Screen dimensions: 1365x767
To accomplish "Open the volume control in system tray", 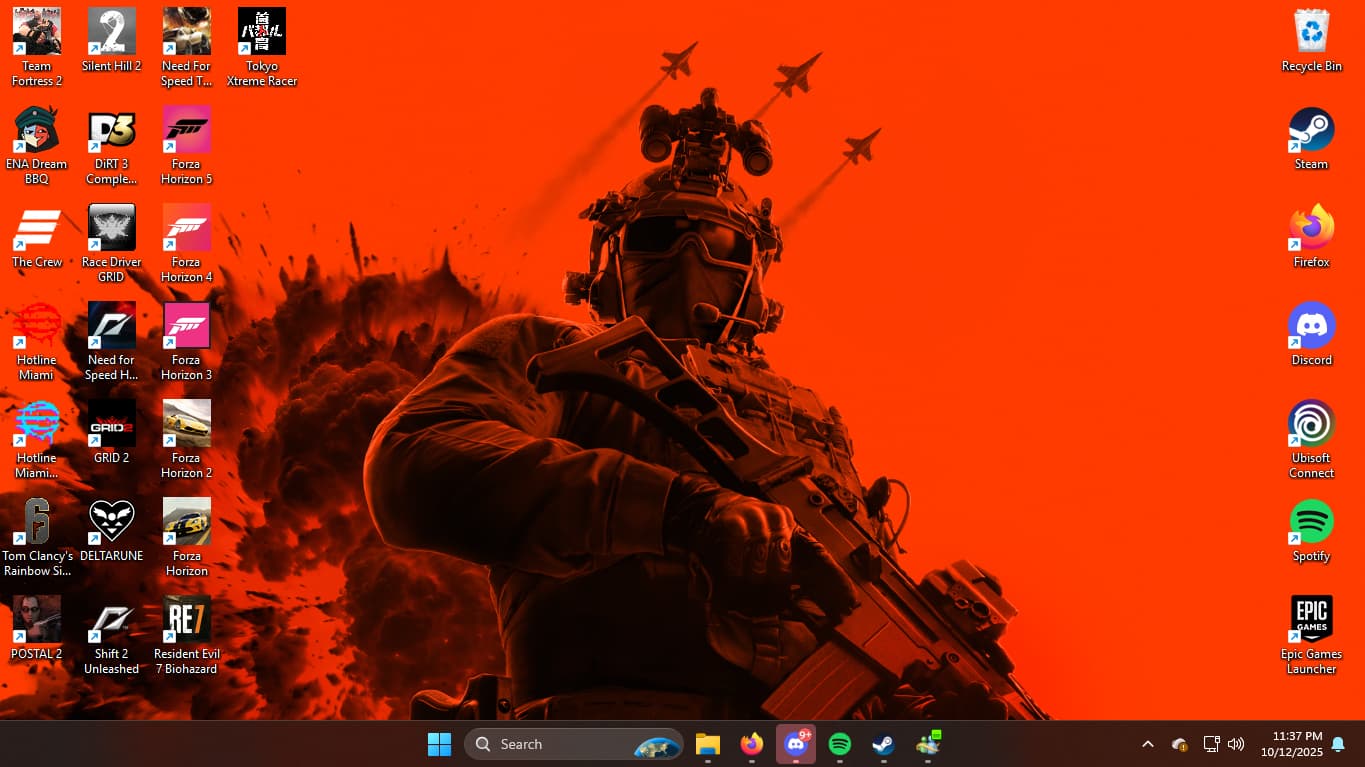I will click(x=1236, y=744).
